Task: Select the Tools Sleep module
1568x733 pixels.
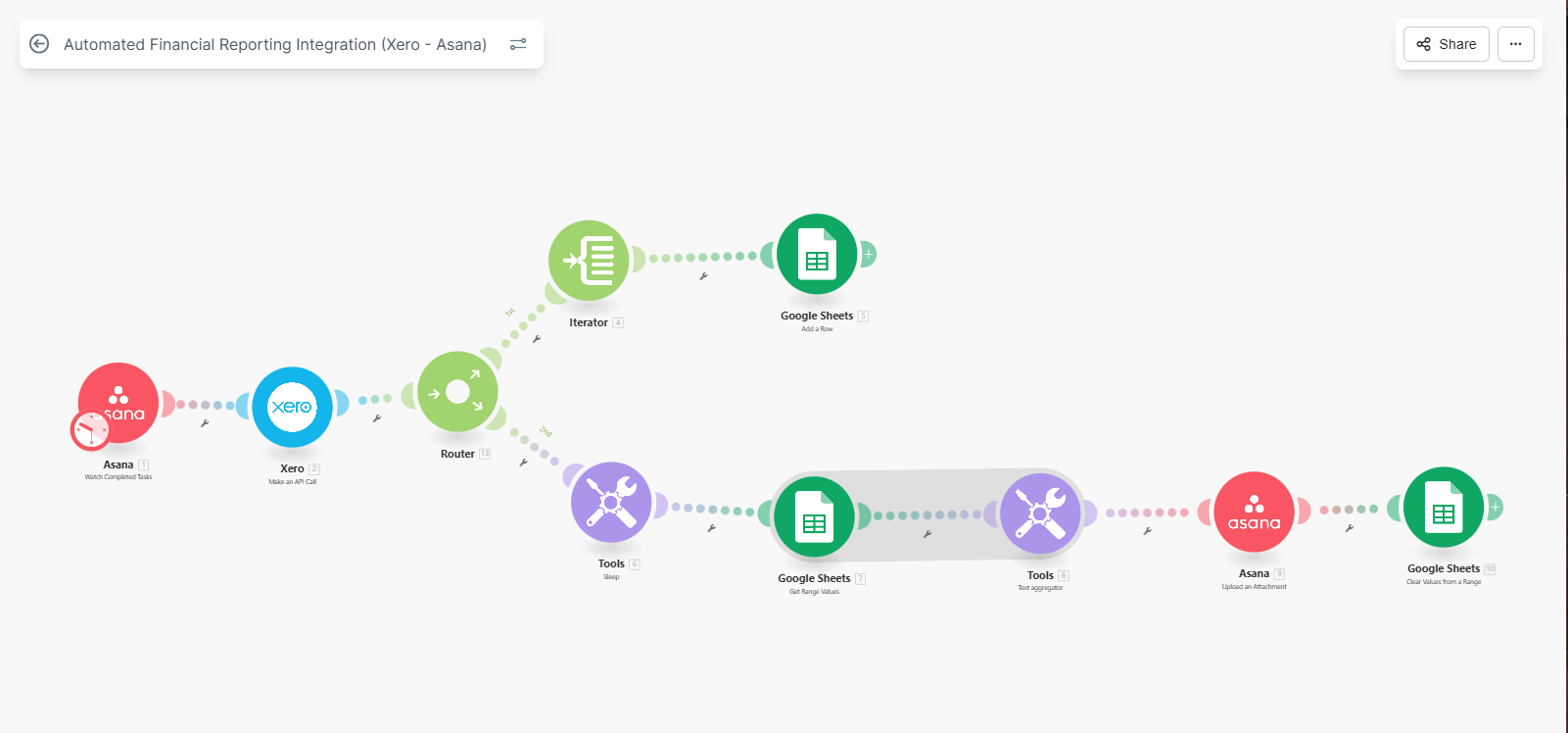Action: click(611, 502)
